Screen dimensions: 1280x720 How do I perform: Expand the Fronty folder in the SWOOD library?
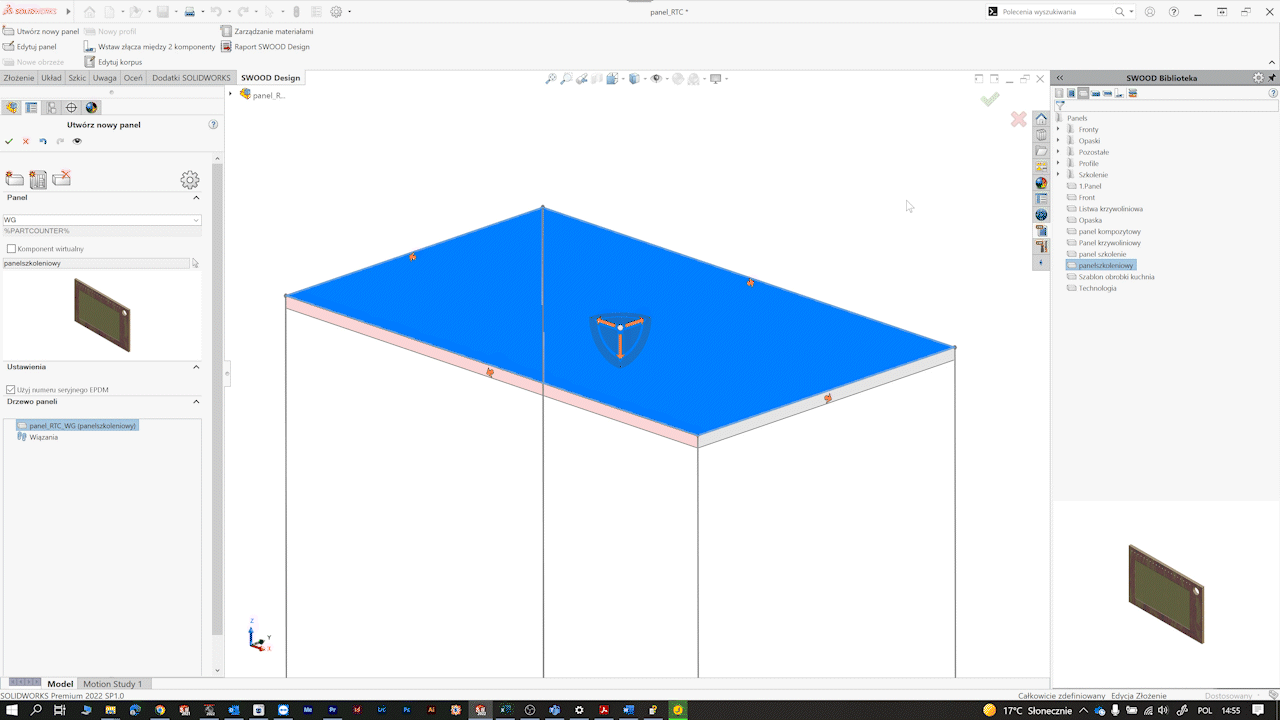point(1058,128)
